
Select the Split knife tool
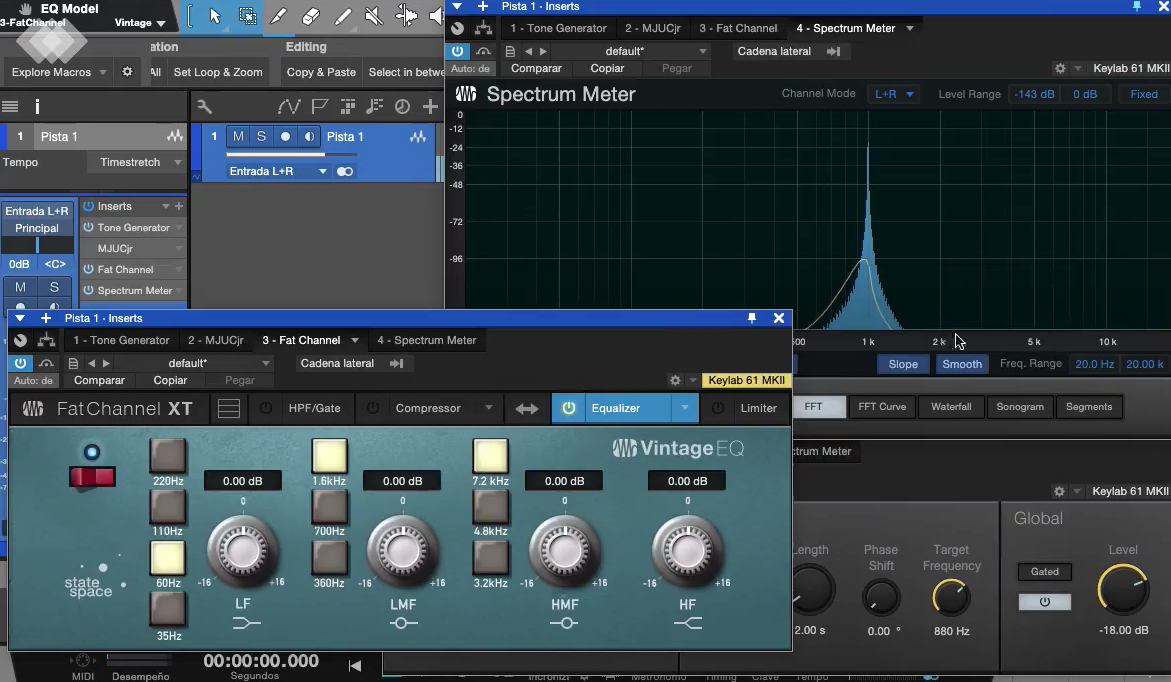click(x=279, y=16)
